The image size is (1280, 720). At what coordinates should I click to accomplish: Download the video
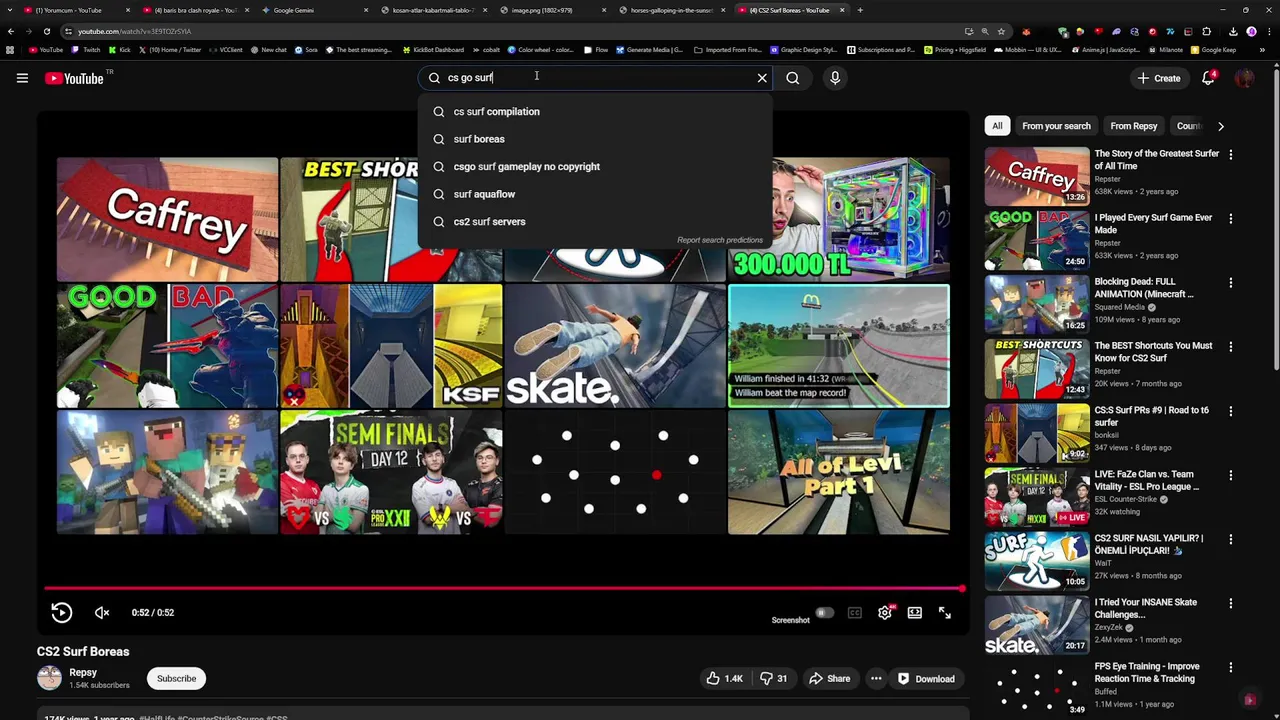(x=926, y=679)
